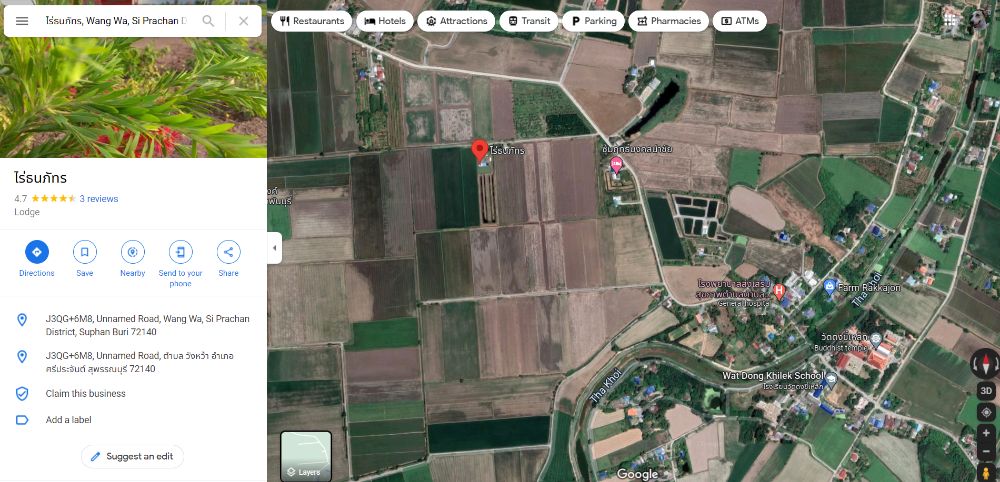The width and height of the screenshot is (1000, 482).
Task: Zoom in with plus button
Action: (x=986, y=434)
